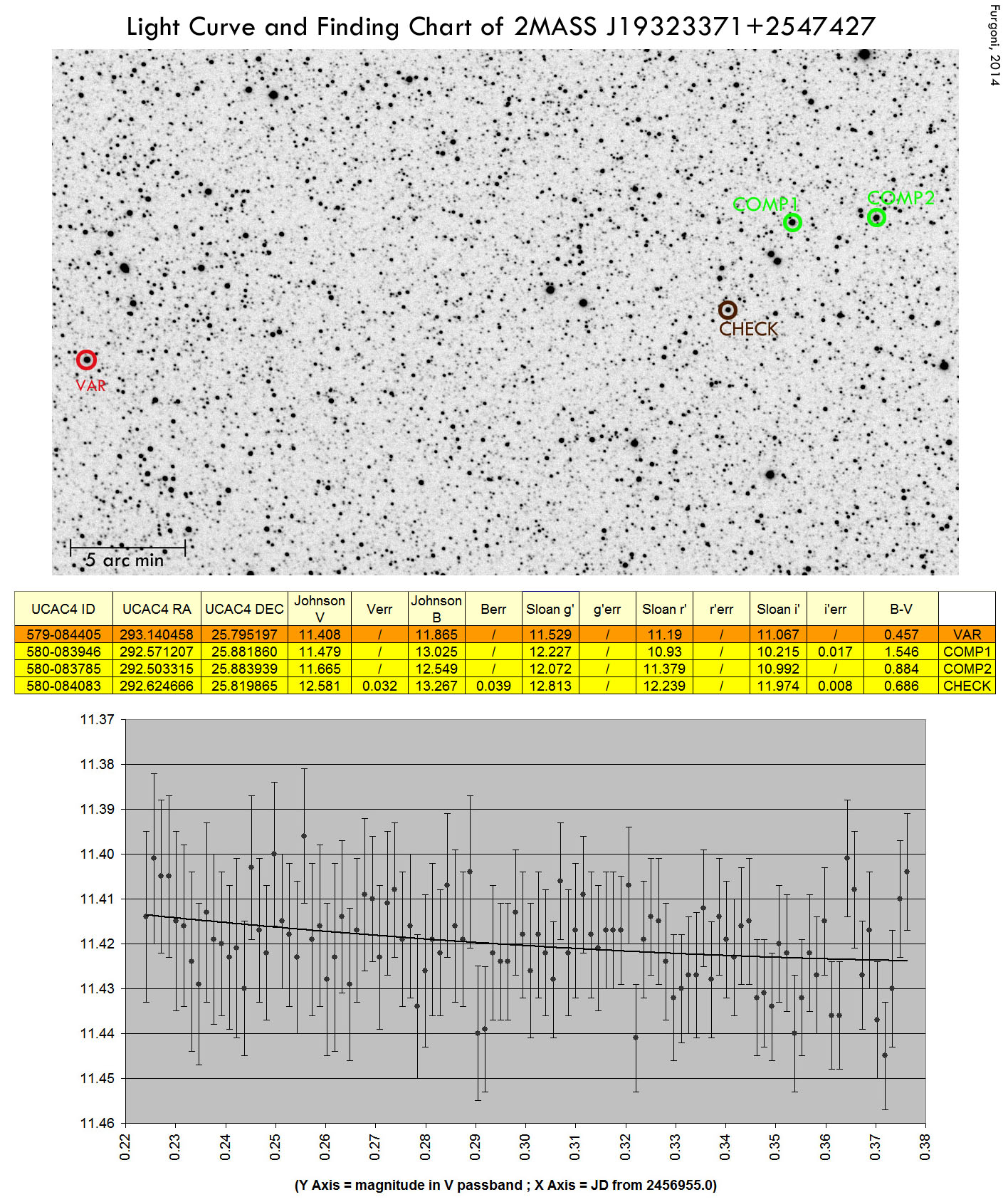Click the B-V value '0.457'
The height and width of the screenshot is (1202, 1008).
tap(901, 634)
